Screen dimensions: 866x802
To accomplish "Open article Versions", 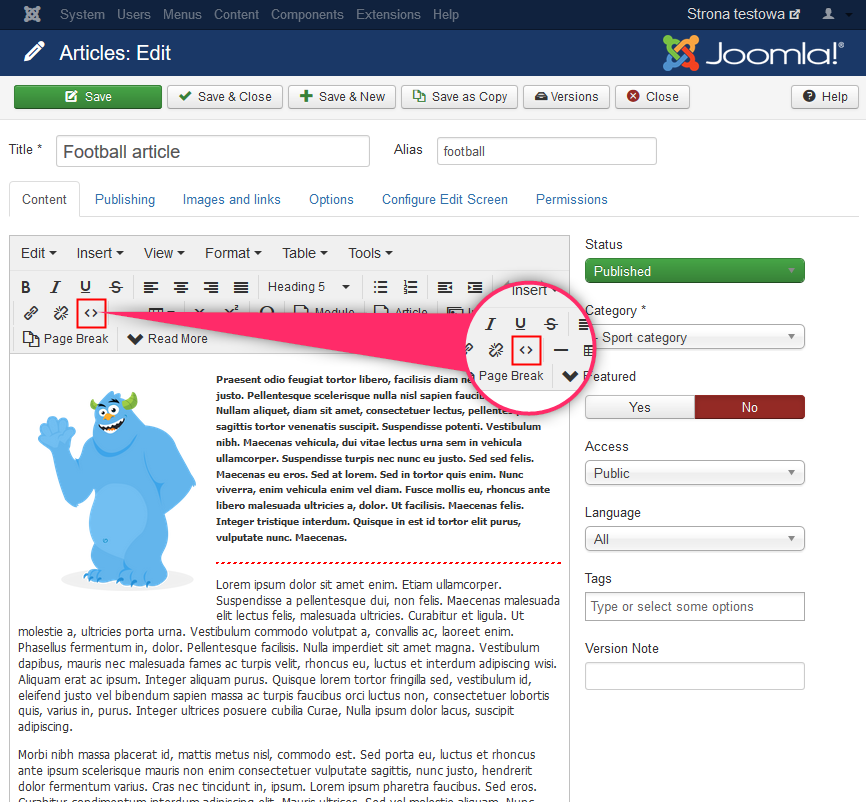I will (x=567, y=97).
